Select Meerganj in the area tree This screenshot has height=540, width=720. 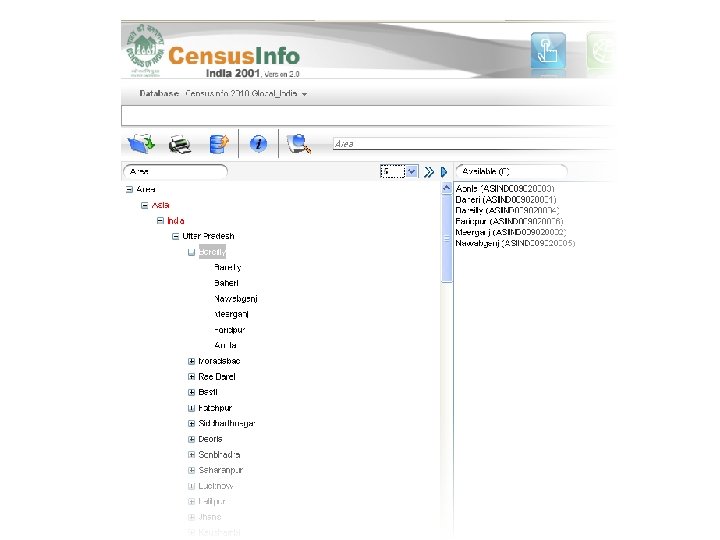(x=231, y=315)
